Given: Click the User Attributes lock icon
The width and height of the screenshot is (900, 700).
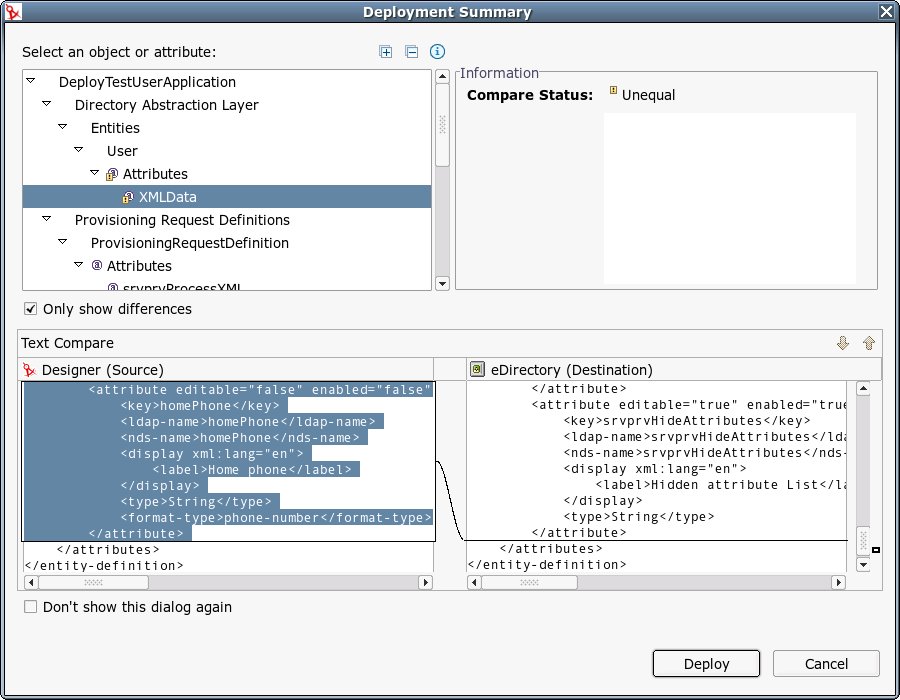Looking at the screenshot, I should [x=111, y=174].
